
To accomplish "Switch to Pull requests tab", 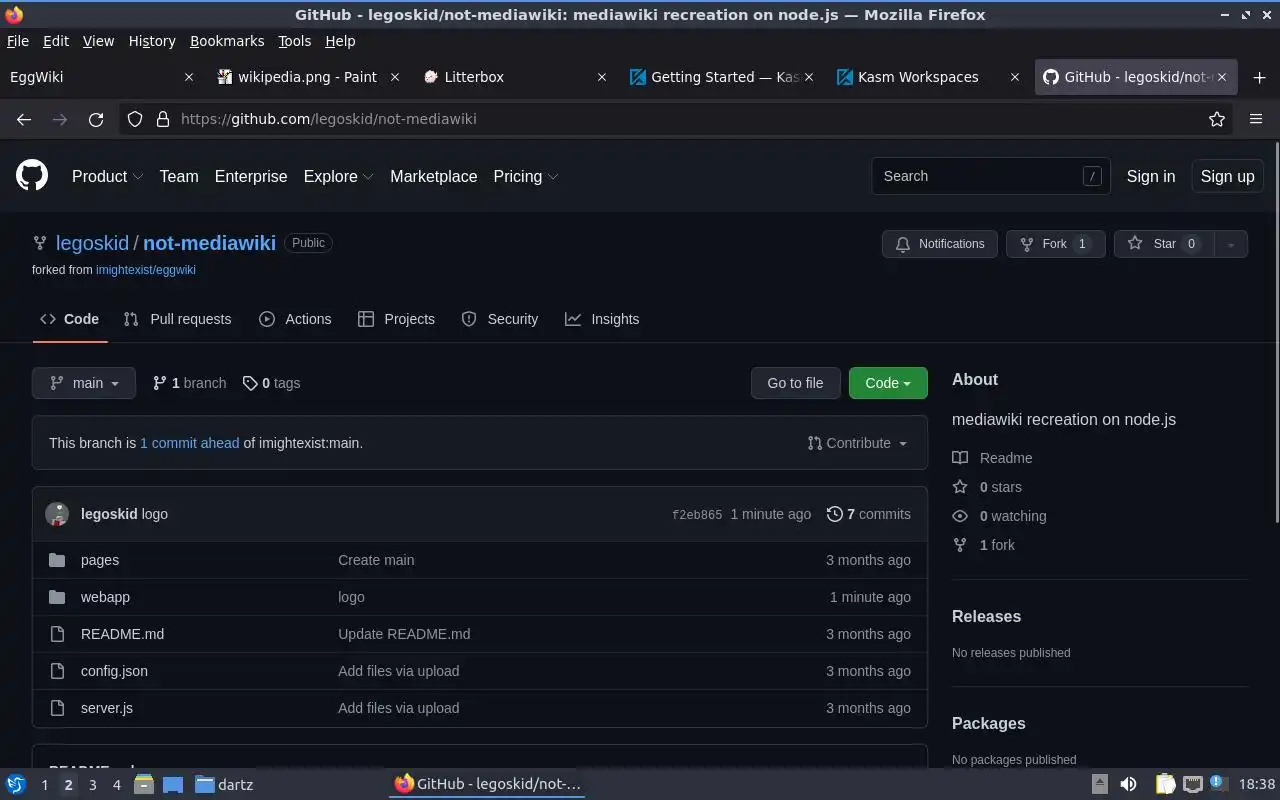I will (177, 319).
